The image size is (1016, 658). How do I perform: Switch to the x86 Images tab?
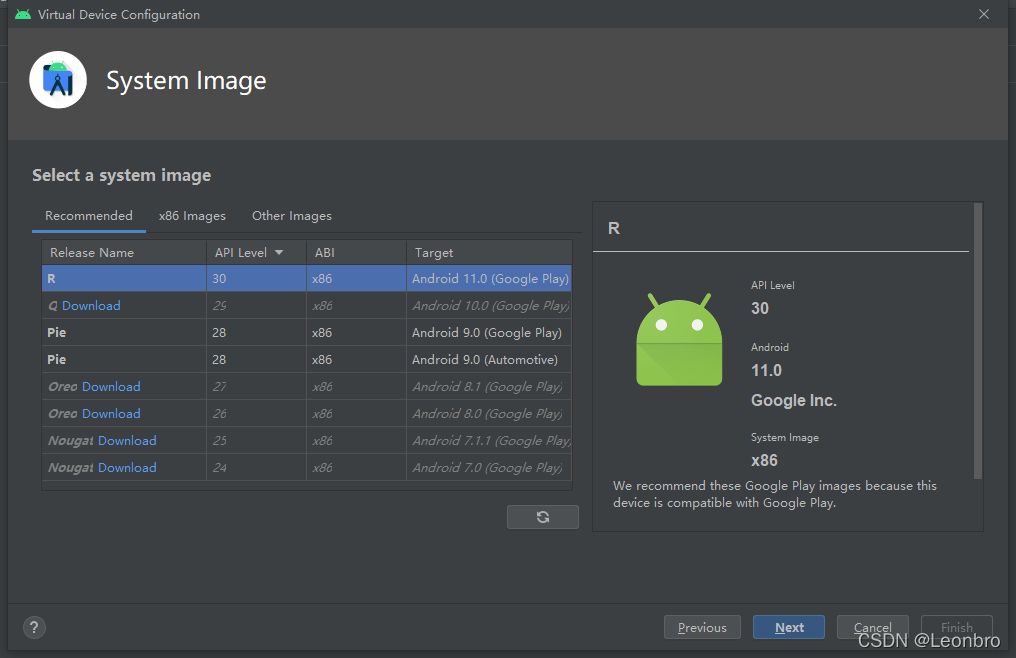click(x=192, y=216)
